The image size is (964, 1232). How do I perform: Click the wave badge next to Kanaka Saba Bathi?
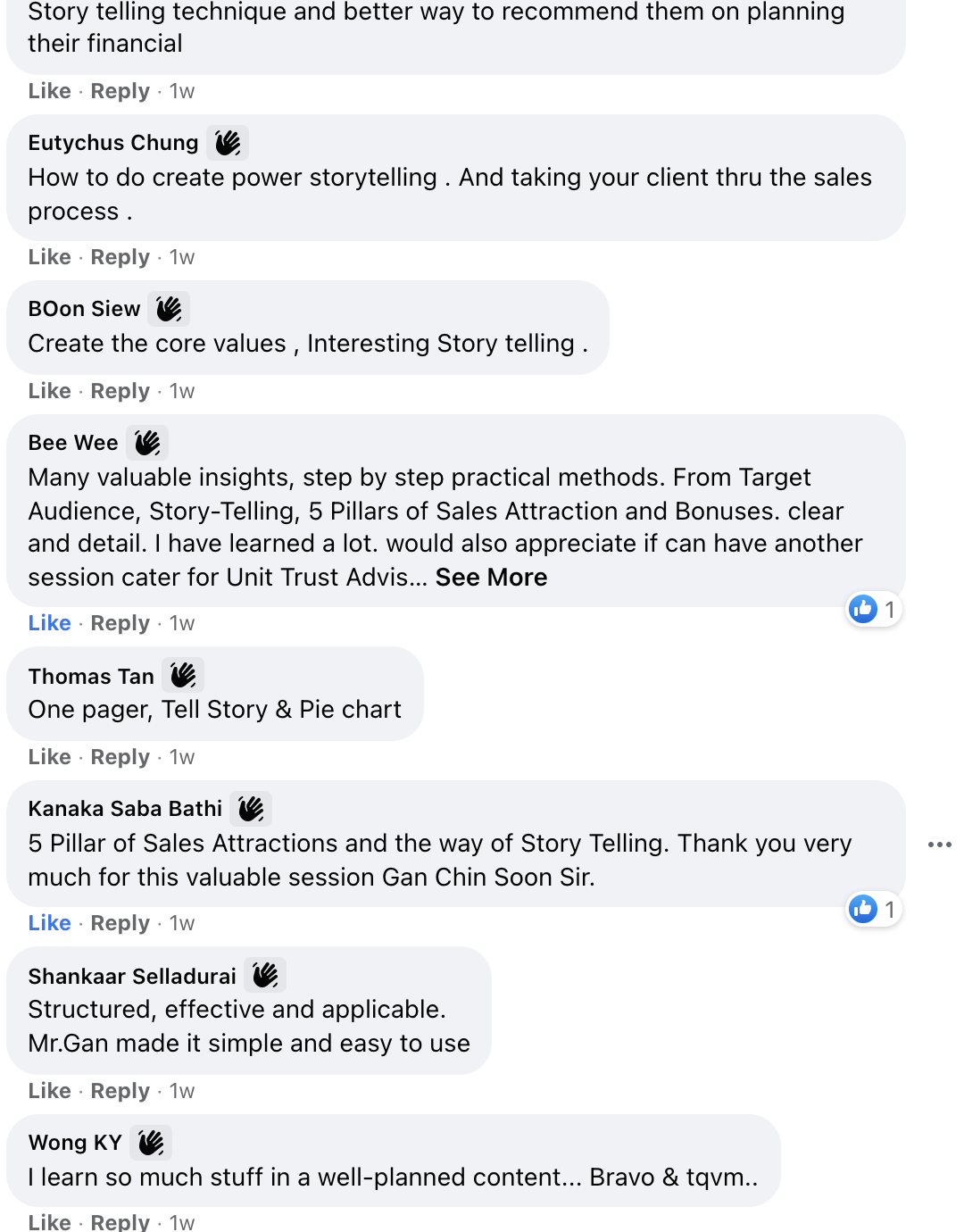click(x=251, y=809)
